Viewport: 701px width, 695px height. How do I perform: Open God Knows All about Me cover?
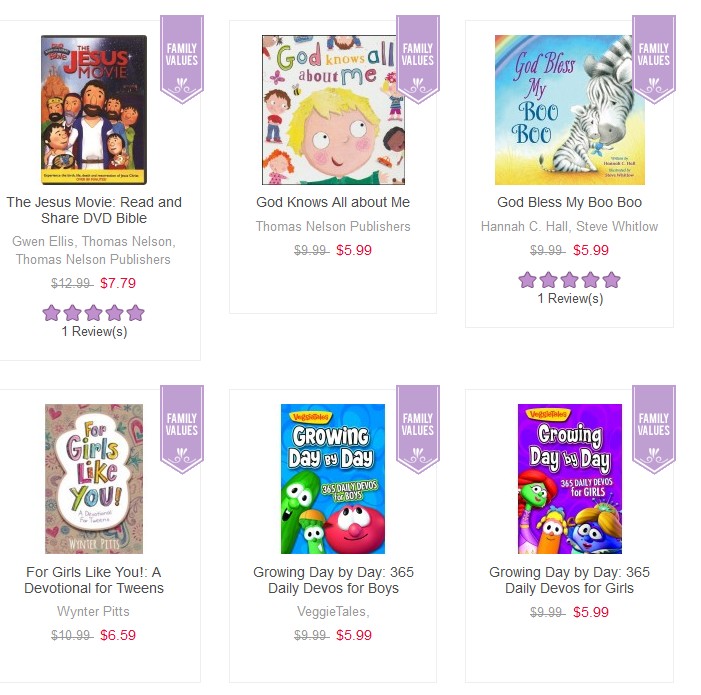pyautogui.click(x=334, y=110)
